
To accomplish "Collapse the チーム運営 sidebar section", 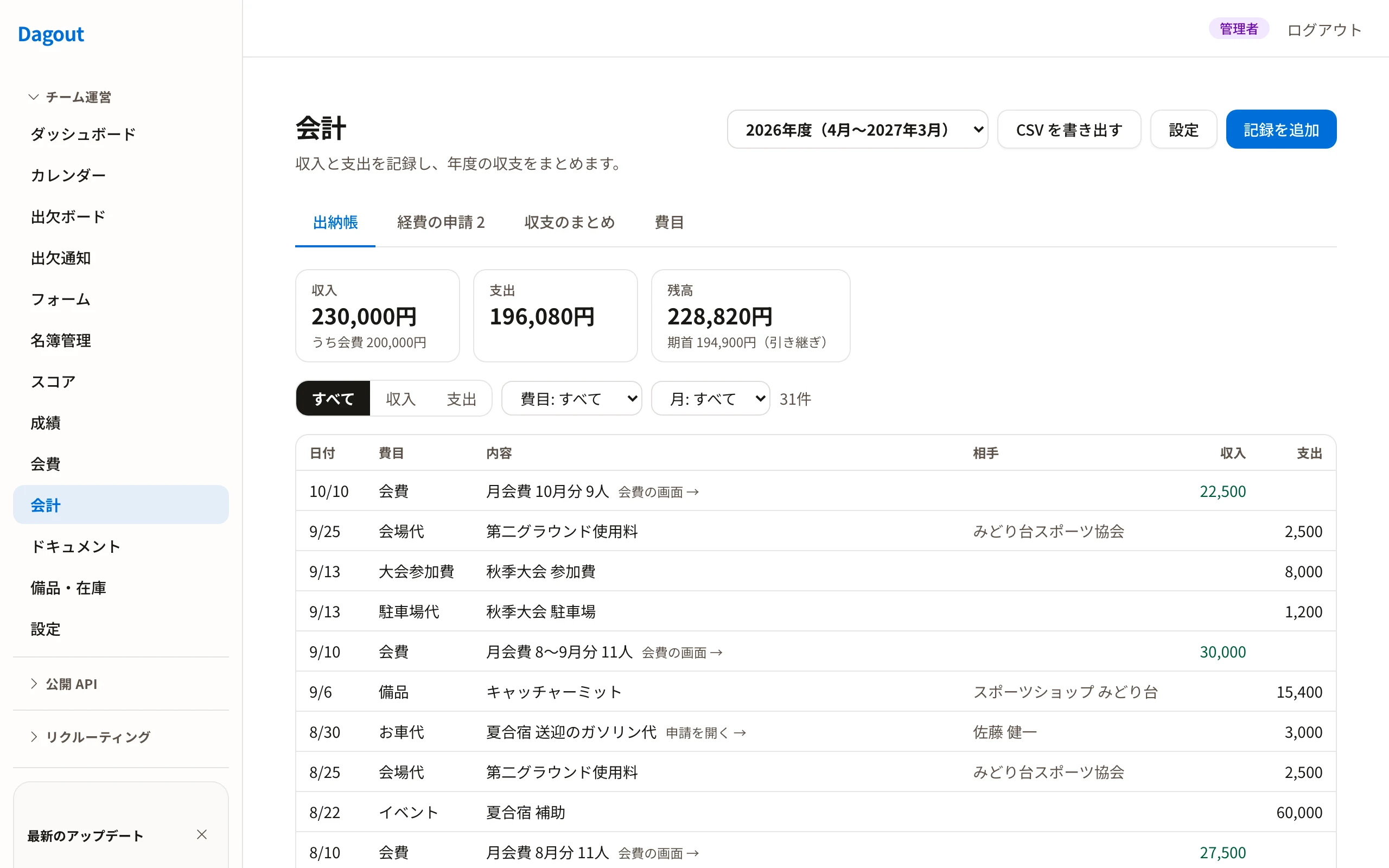I will (70, 97).
